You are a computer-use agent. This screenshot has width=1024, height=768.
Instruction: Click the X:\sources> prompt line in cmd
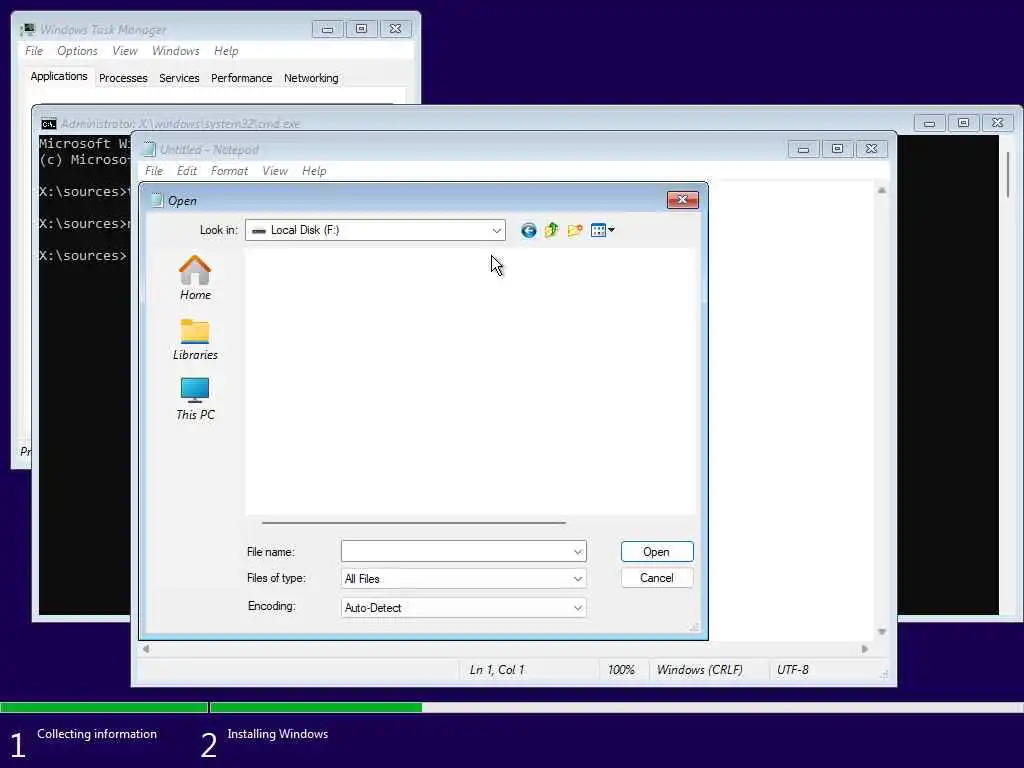click(83, 255)
